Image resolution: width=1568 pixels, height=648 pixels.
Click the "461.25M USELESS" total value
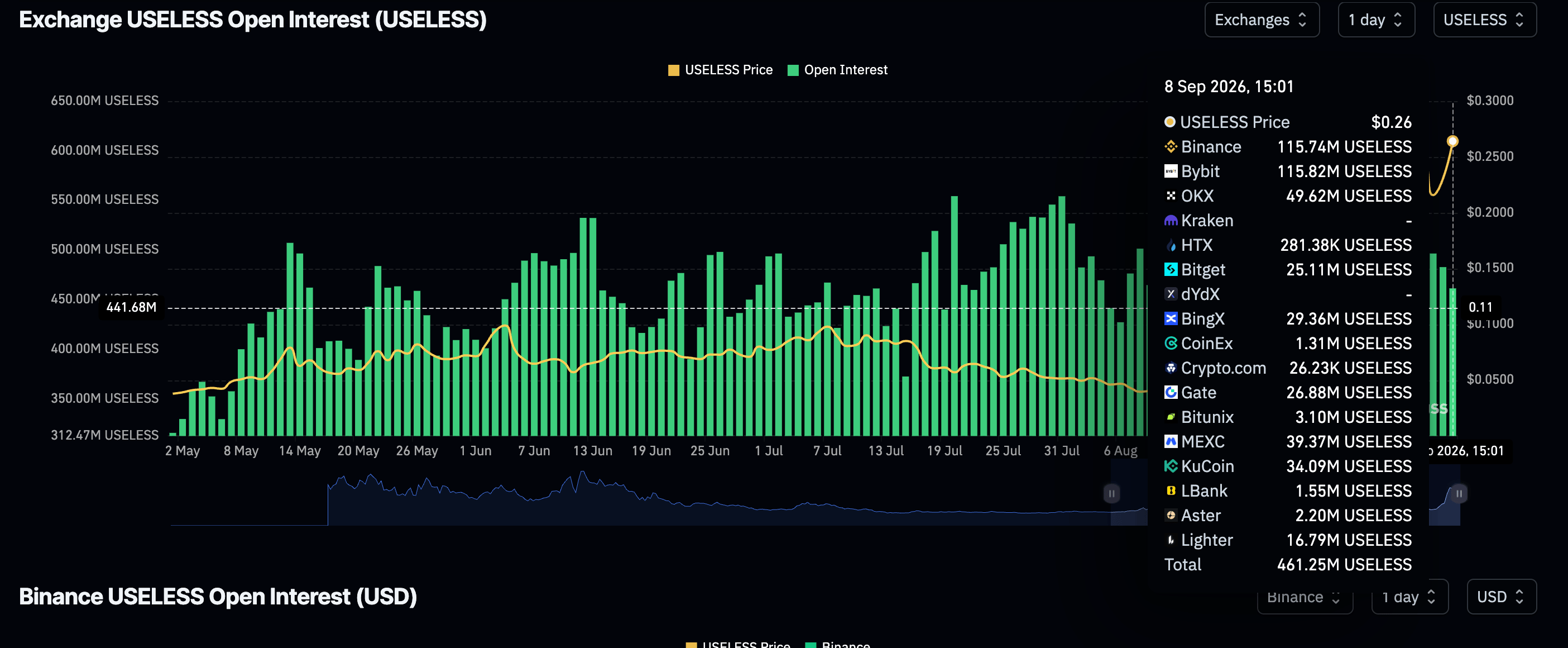(x=1344, y=565)
